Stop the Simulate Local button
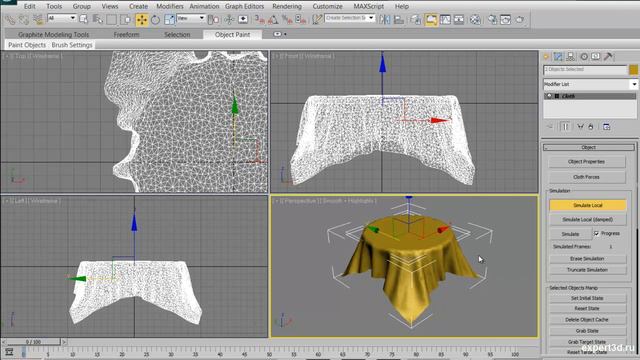Image resolution: width=640 pixels, height=360 pixels. (588, 205)
